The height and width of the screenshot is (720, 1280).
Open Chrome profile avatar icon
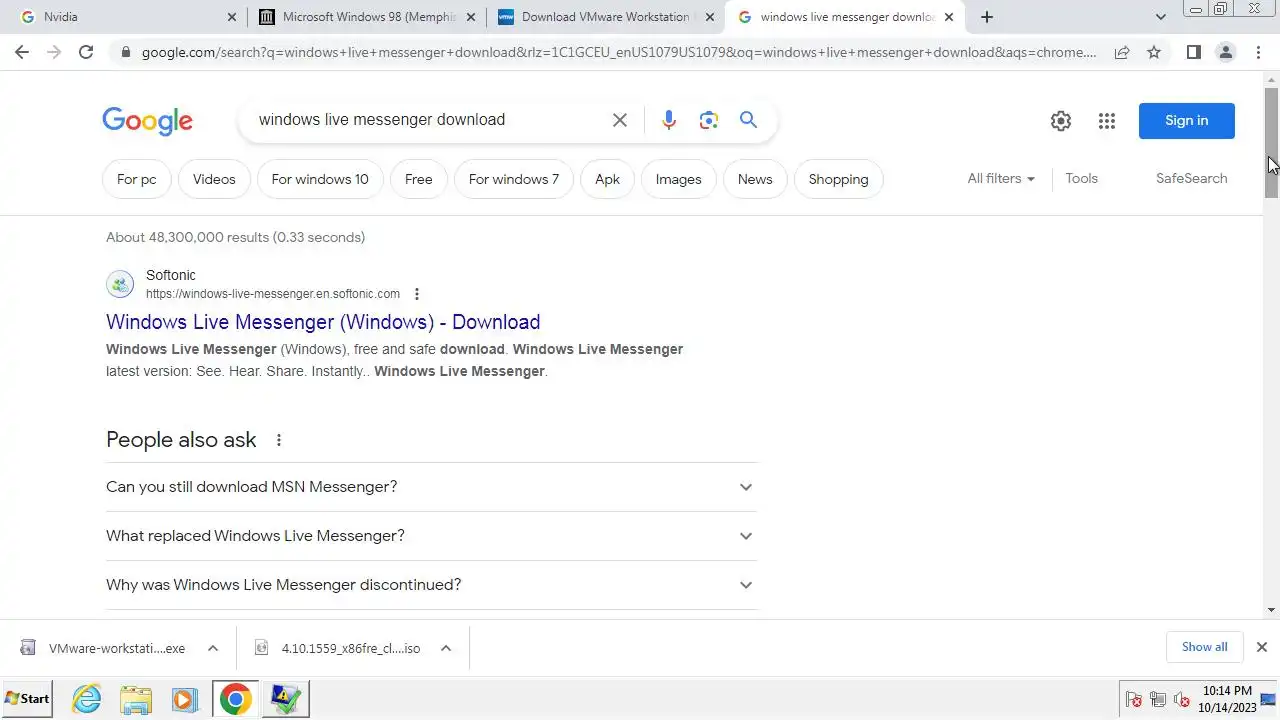[x=1225, y=52]
